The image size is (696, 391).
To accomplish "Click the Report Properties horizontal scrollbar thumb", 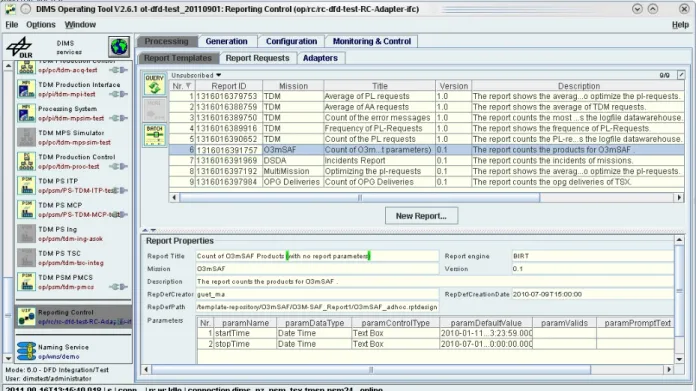I will click(371, 369).
